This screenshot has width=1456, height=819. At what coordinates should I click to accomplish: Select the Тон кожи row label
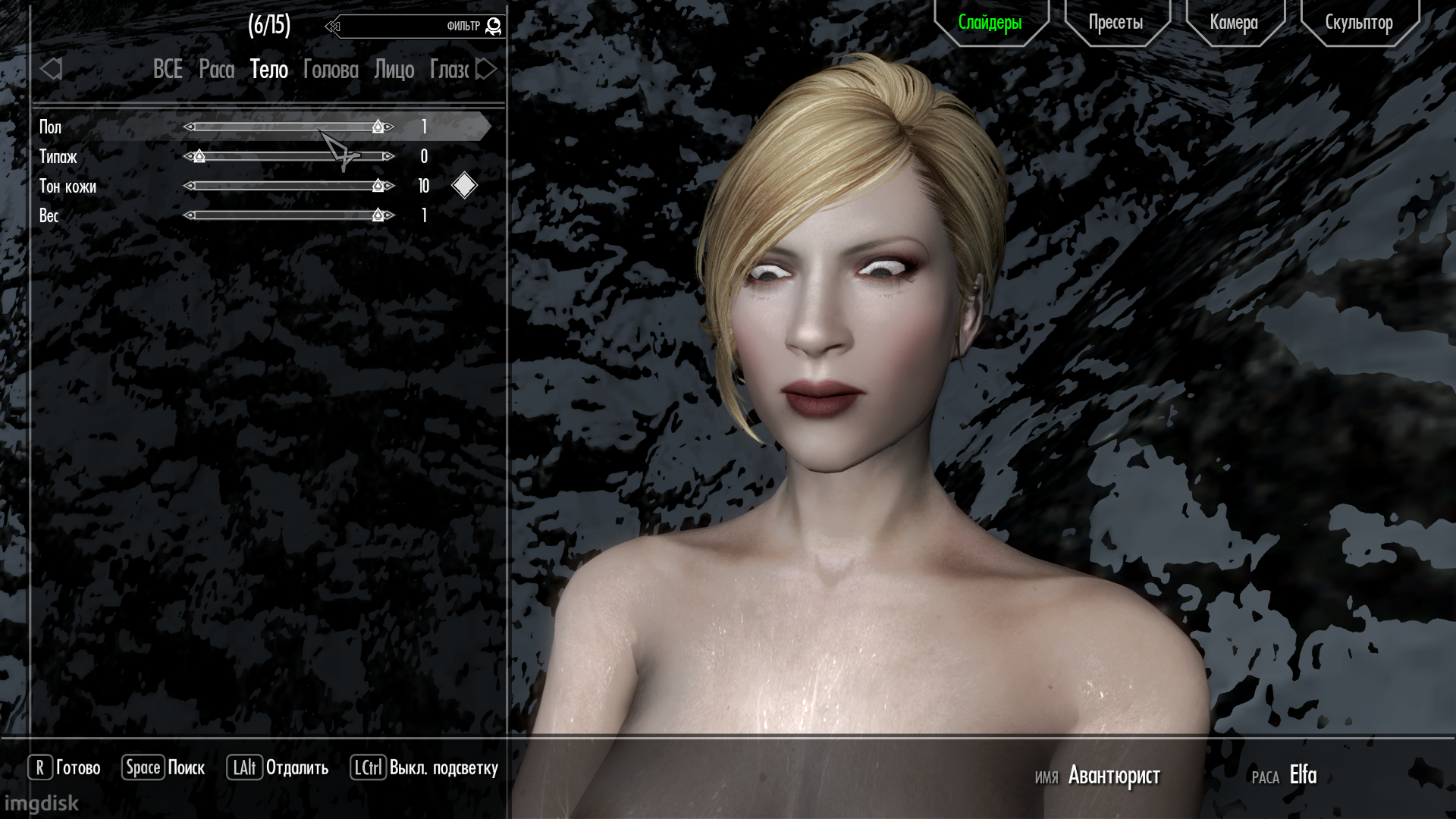tap(67, 187)
